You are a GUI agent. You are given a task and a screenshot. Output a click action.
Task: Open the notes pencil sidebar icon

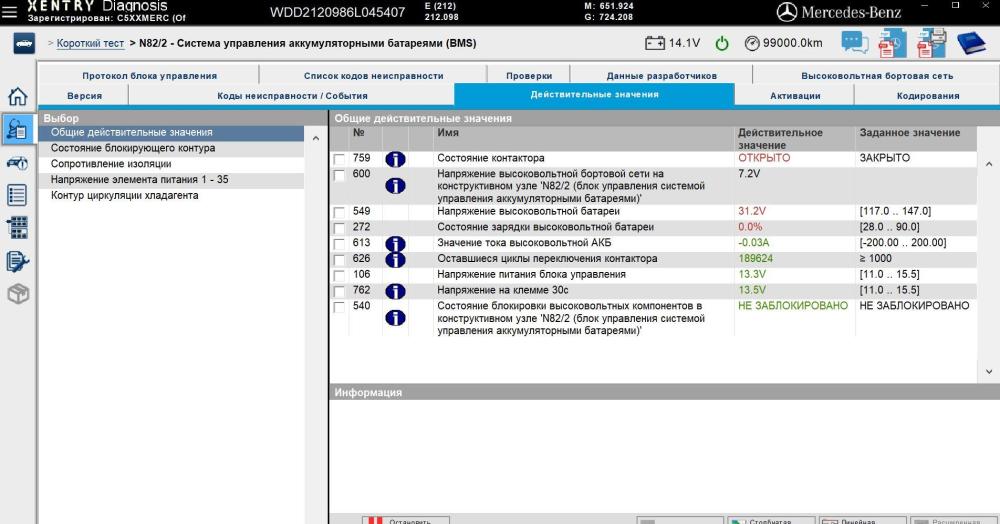click(17, 261)
